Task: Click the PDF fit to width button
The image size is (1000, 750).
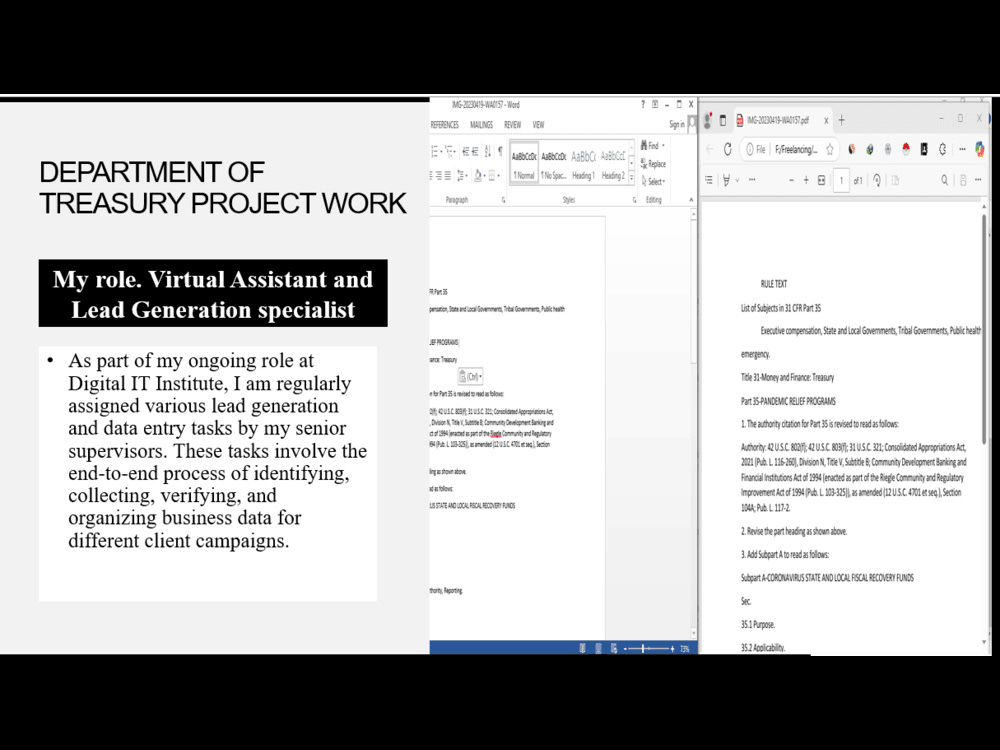Action: [x=821, y=180]
